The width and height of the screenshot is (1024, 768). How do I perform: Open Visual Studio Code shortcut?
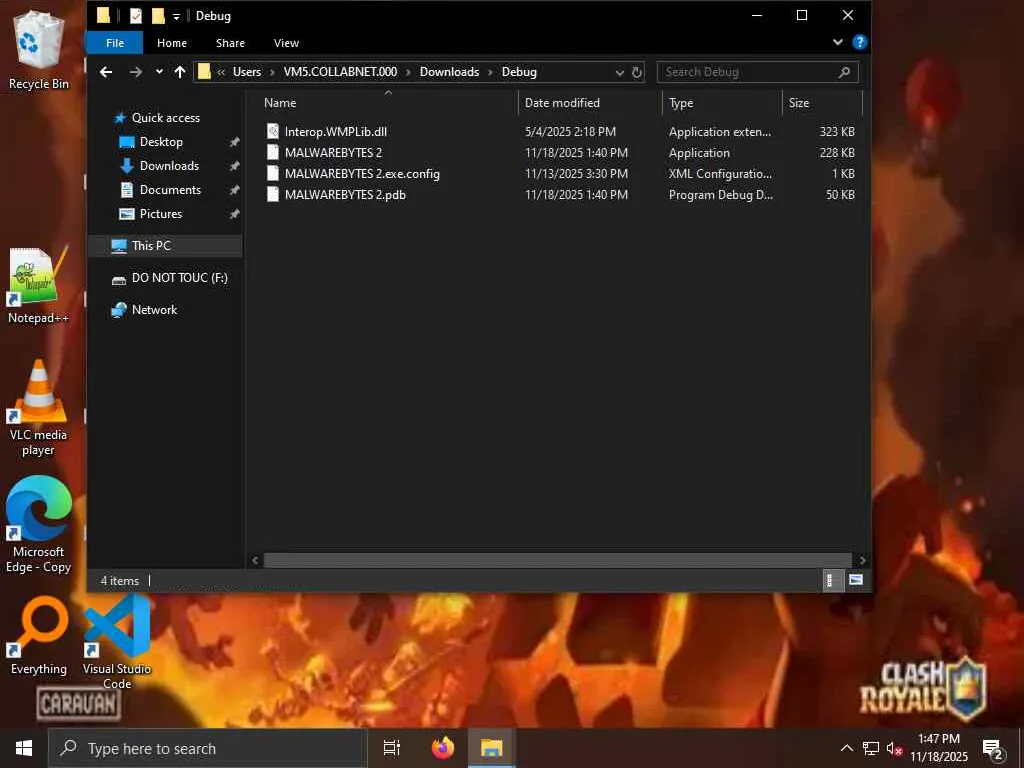117,642
